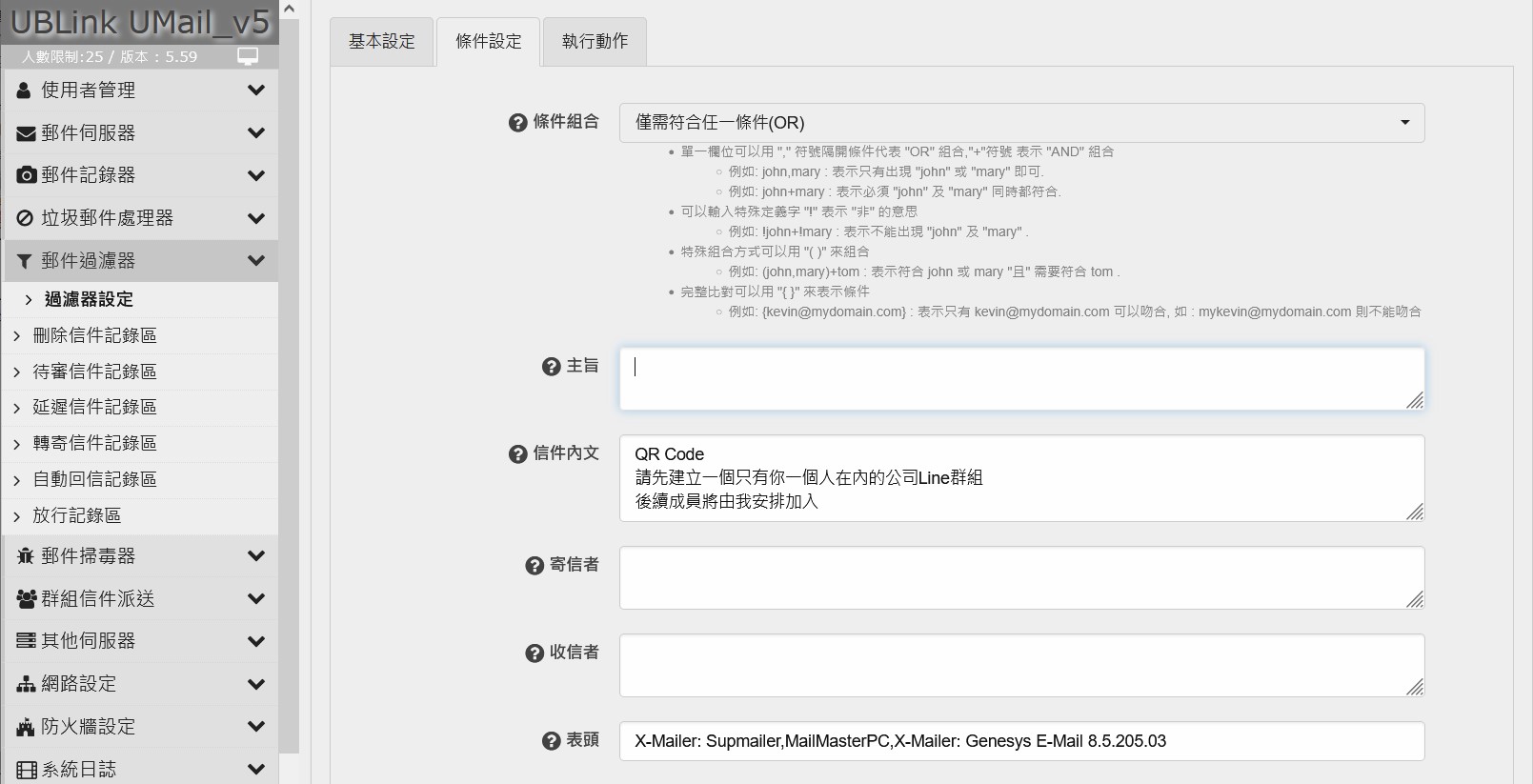Open 郵件掃毒器 menu with bug icon

140,556
